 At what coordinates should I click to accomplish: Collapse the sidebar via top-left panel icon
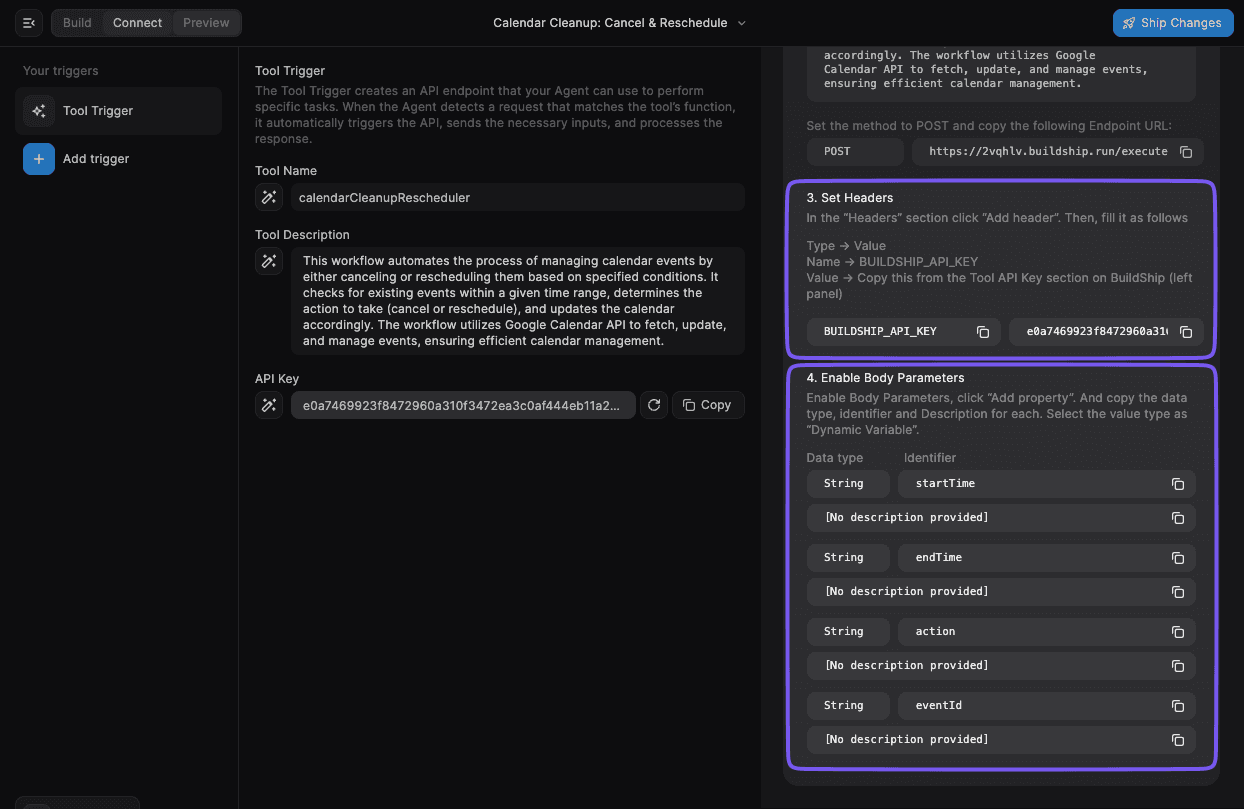pyautogui.click(x=29, y=22)
